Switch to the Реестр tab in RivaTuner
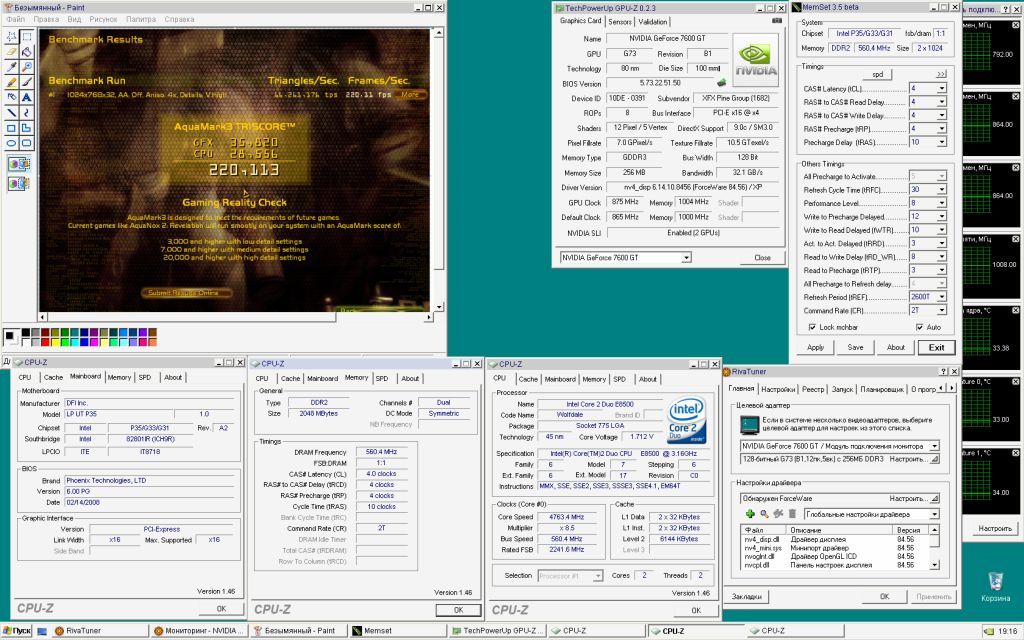The height and width of the screenshot is (640, 1024). [x=812, y=389]
